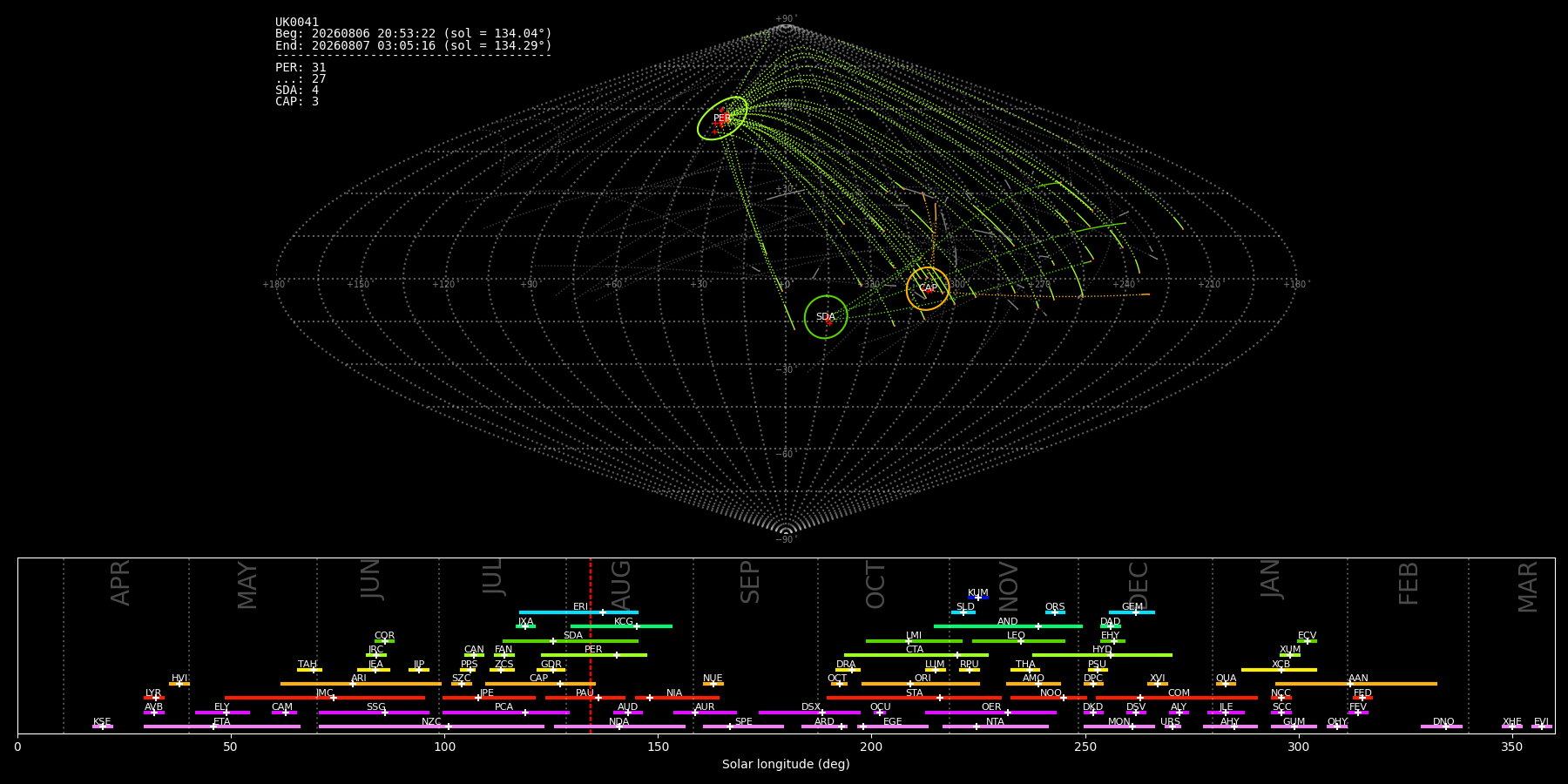Select the ARI shower label
This screenshot has height=784, width=1568.
pyautogui.click(x=359, y=679)
